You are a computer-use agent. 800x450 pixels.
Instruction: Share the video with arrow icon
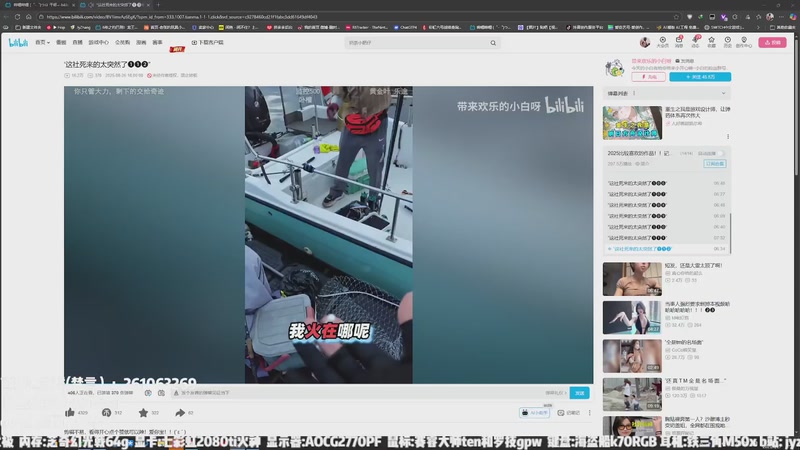pos(180,412)
